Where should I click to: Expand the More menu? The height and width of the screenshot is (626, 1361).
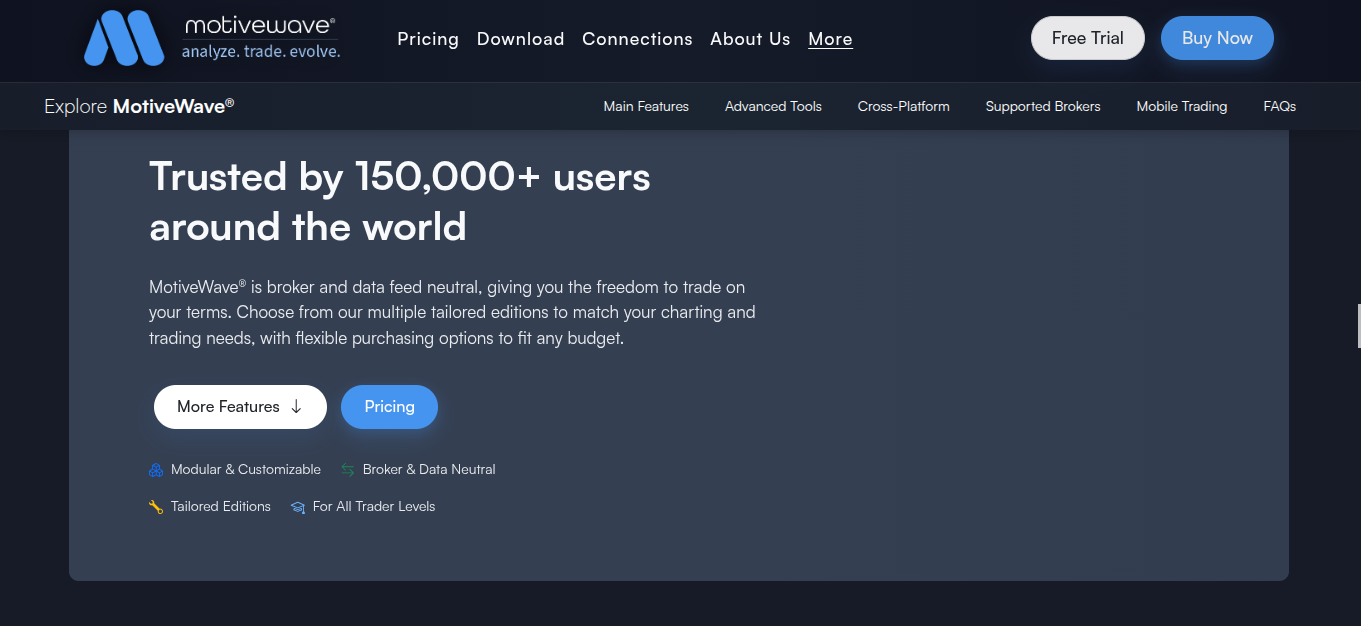tap(830, 39)
